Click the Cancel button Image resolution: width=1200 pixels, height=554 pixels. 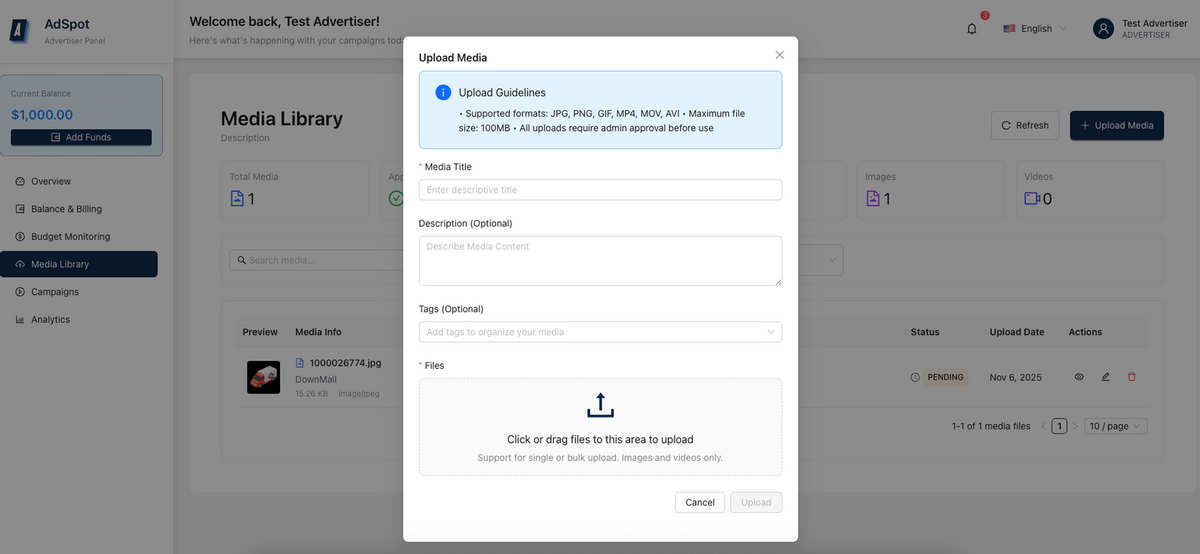coord(700,502)
